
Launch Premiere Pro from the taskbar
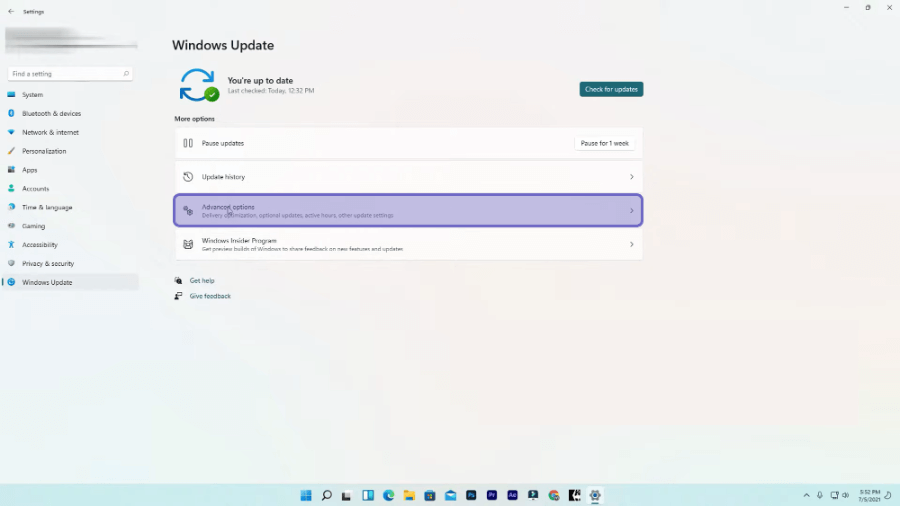(491, 496)
